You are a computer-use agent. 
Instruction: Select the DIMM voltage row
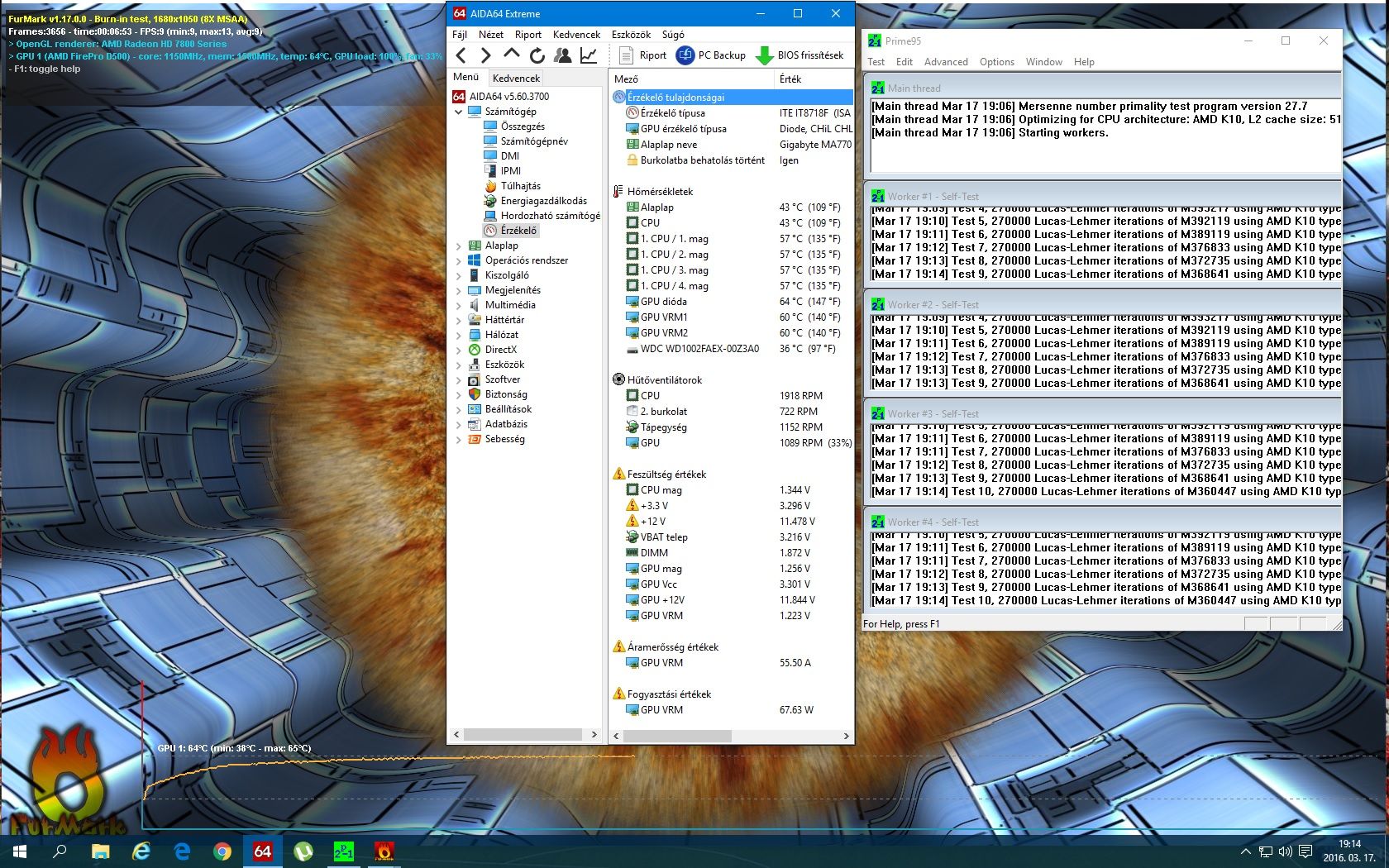point(732,553)
